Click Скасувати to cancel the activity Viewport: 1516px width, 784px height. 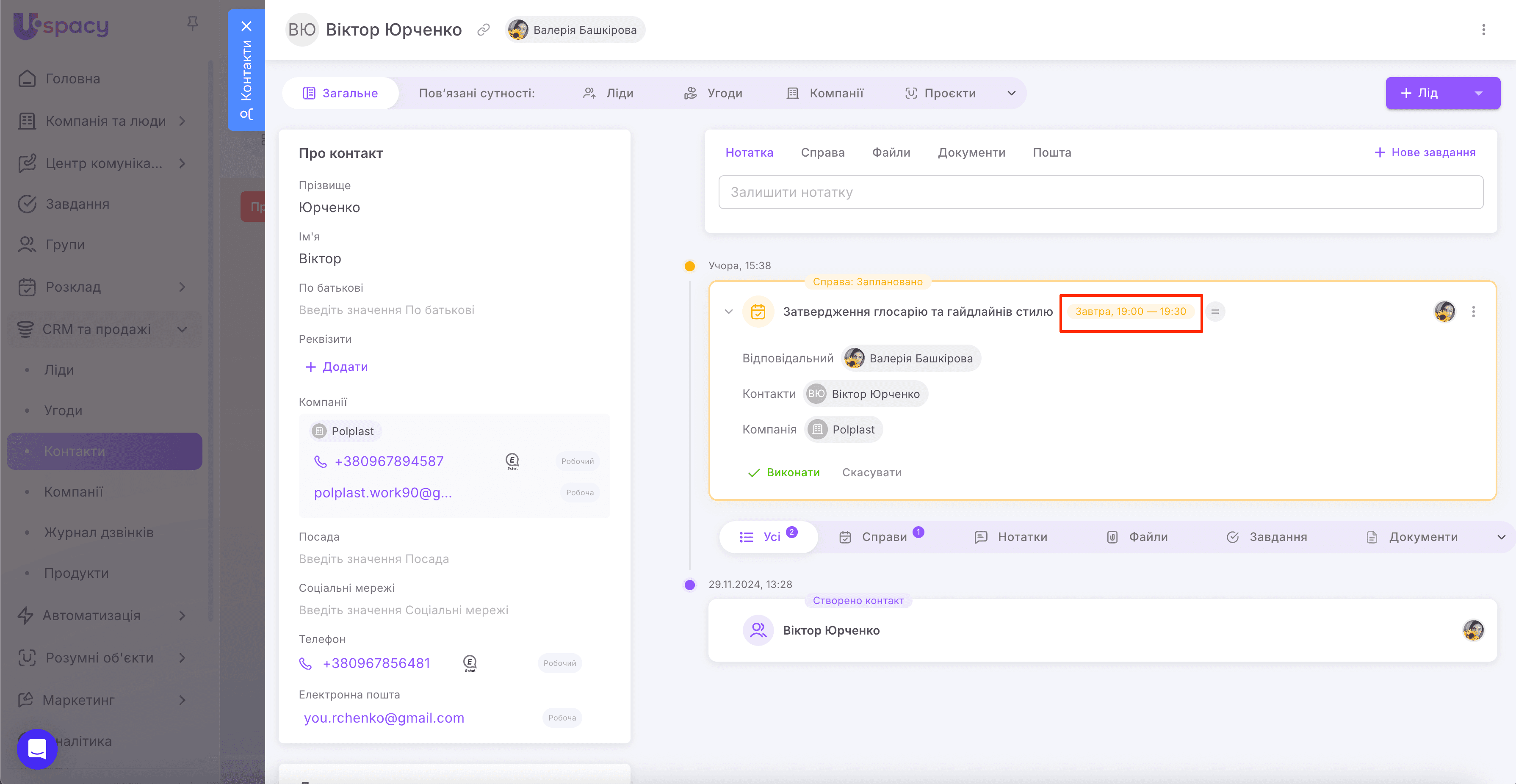[871, 472]
